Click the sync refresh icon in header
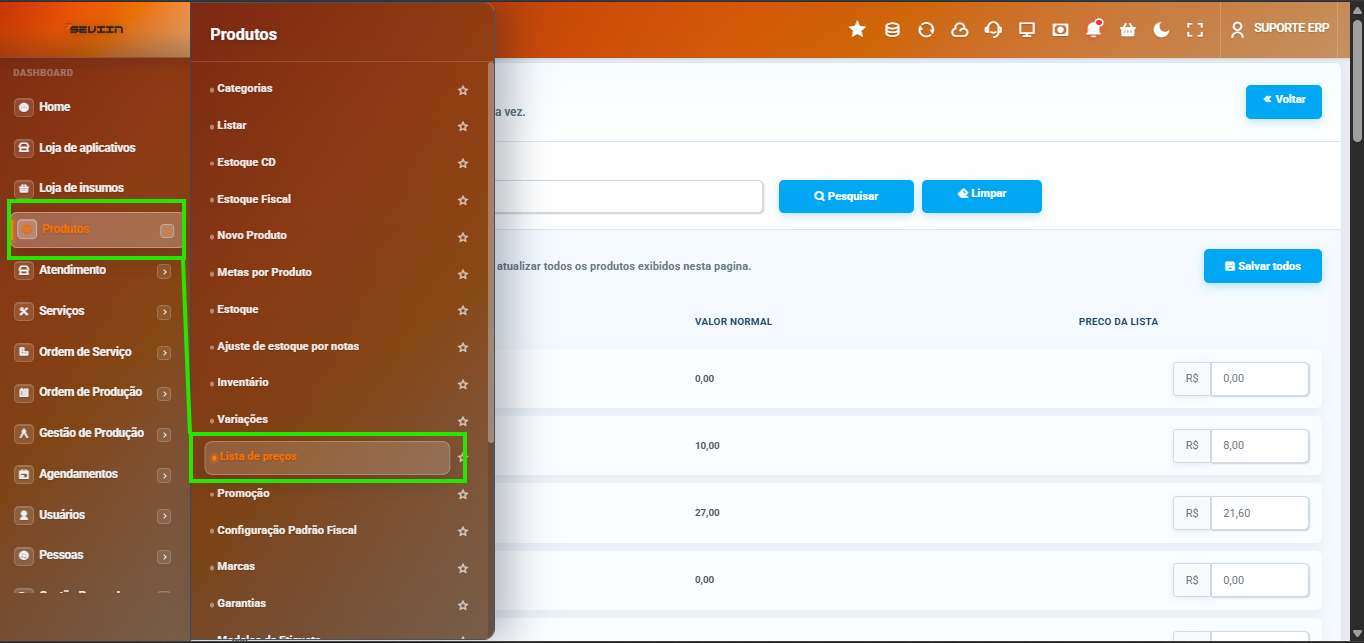The image size is (1364, 643). point(926,29)
